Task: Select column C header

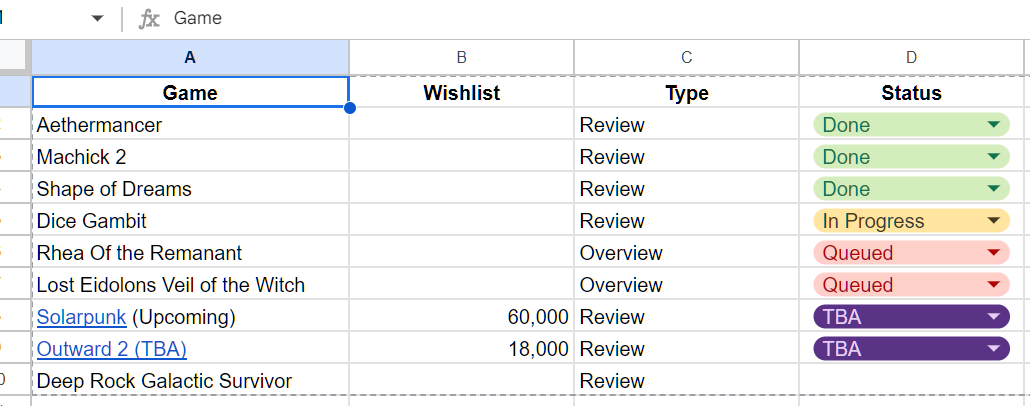Action: 686,58
